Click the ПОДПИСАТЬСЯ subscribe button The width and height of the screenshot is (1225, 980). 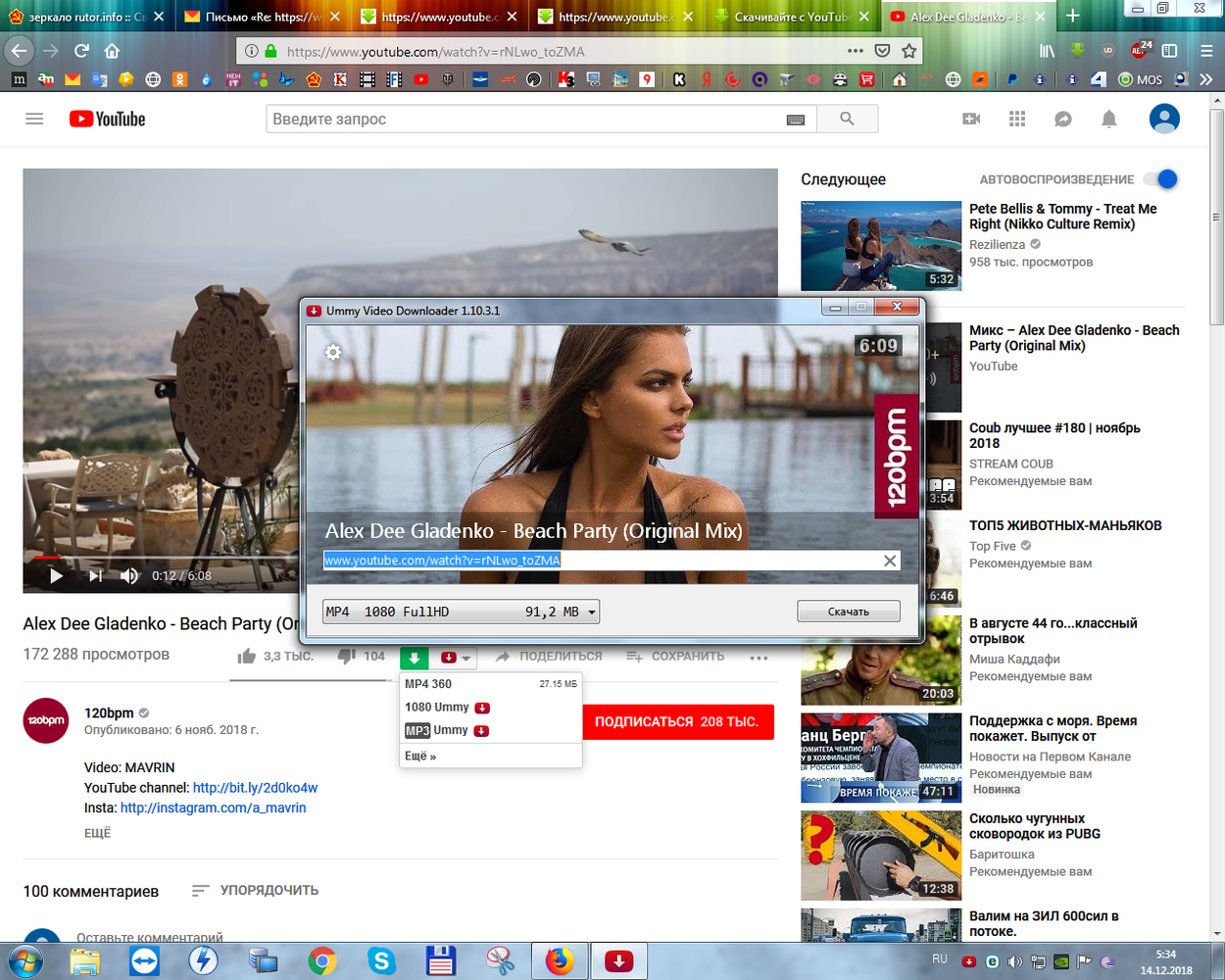click(678, 722)
